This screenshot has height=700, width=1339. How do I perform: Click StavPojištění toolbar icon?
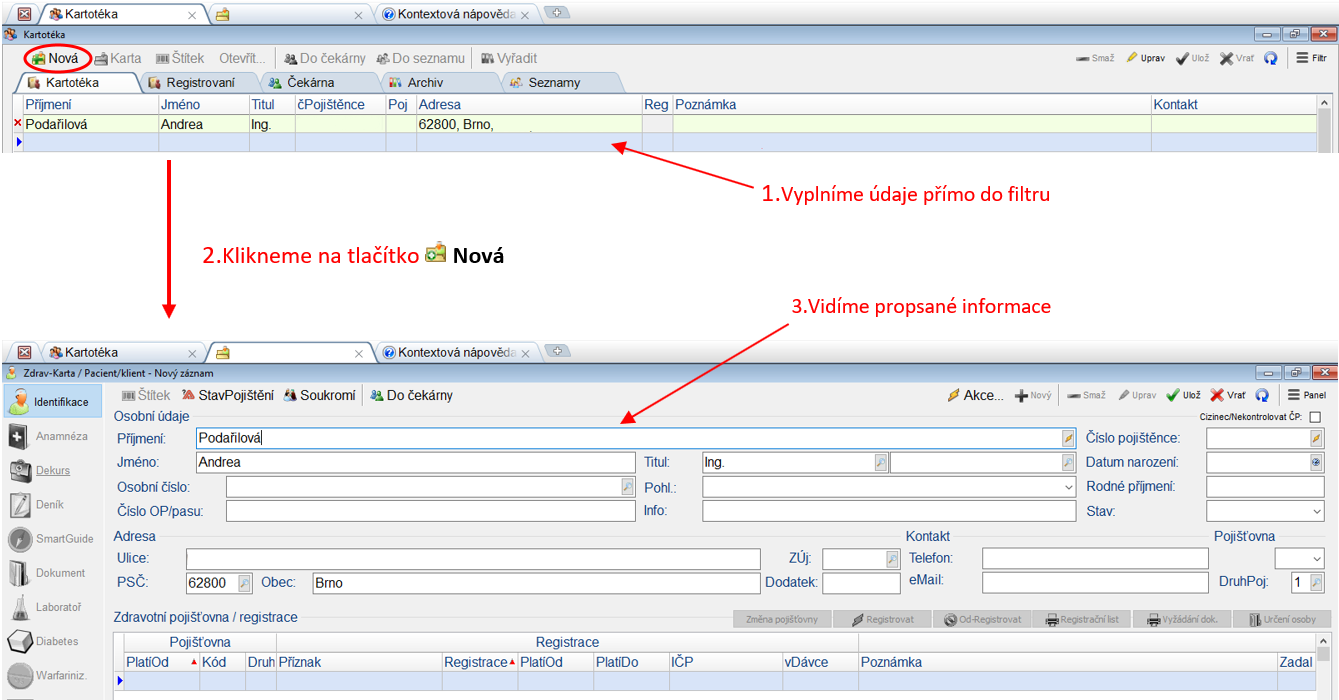(227, 395)
